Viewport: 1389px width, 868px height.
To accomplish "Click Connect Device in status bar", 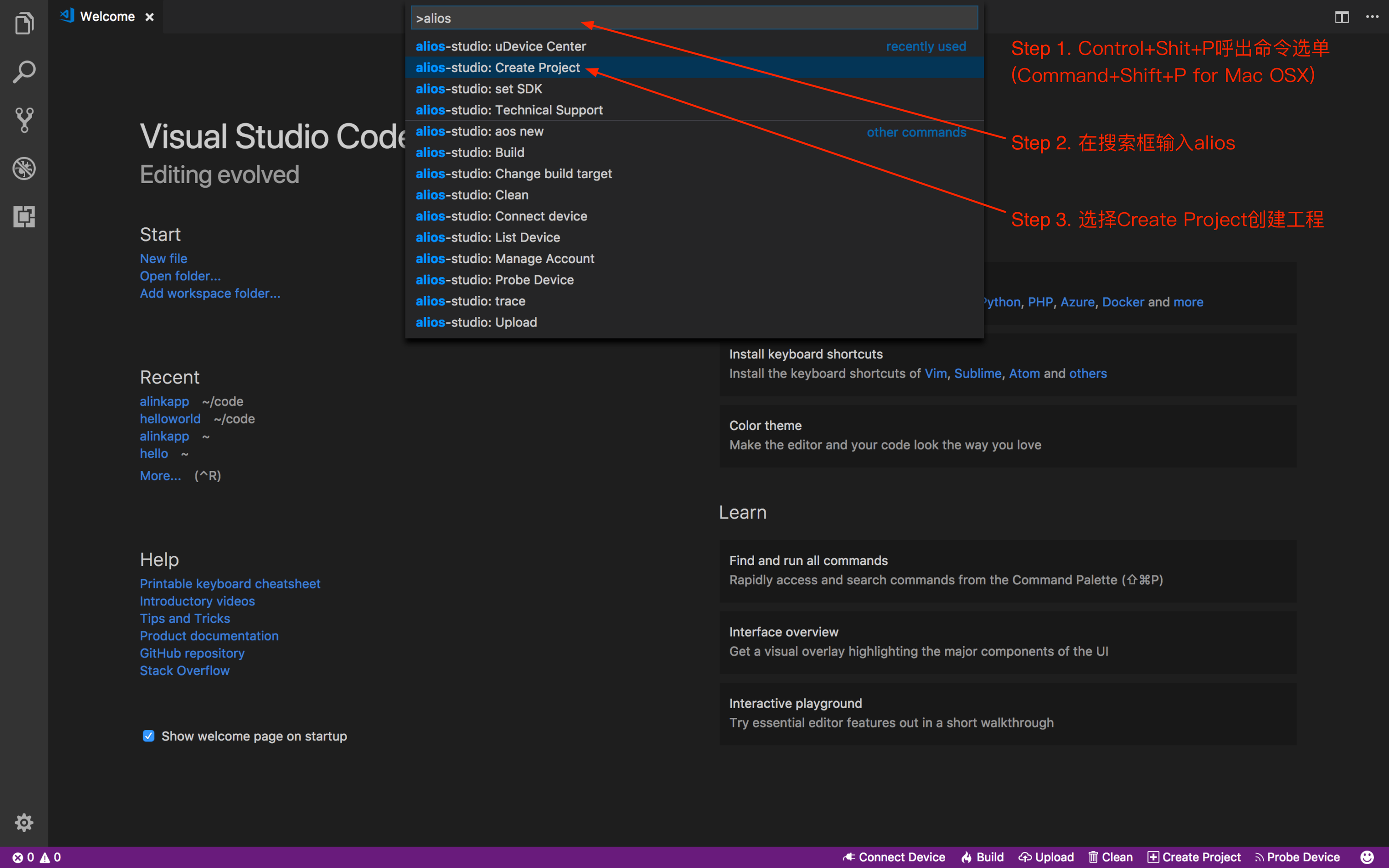I will pos(894,857).
